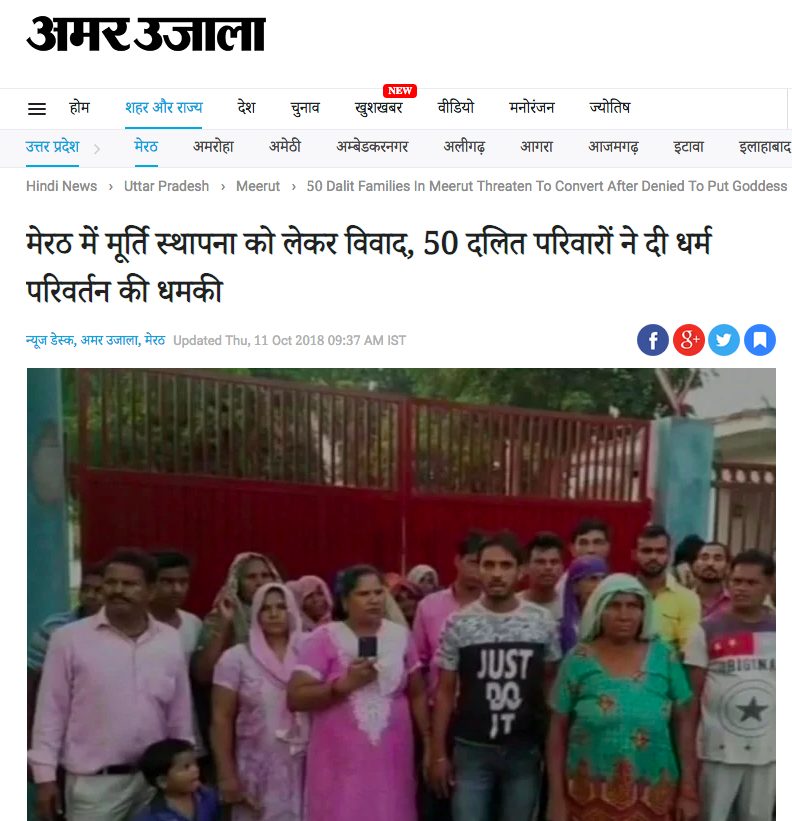Image resolution: width=792 pixels, height=821 pixels.
Task: Share article on Twitter
Action: coord(724,340)
